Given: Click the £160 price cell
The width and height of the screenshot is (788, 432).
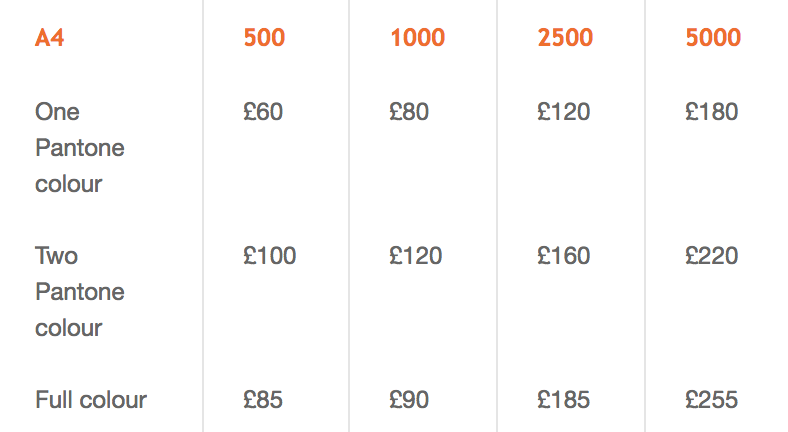Looking at the screenshot, I should 563,256.
